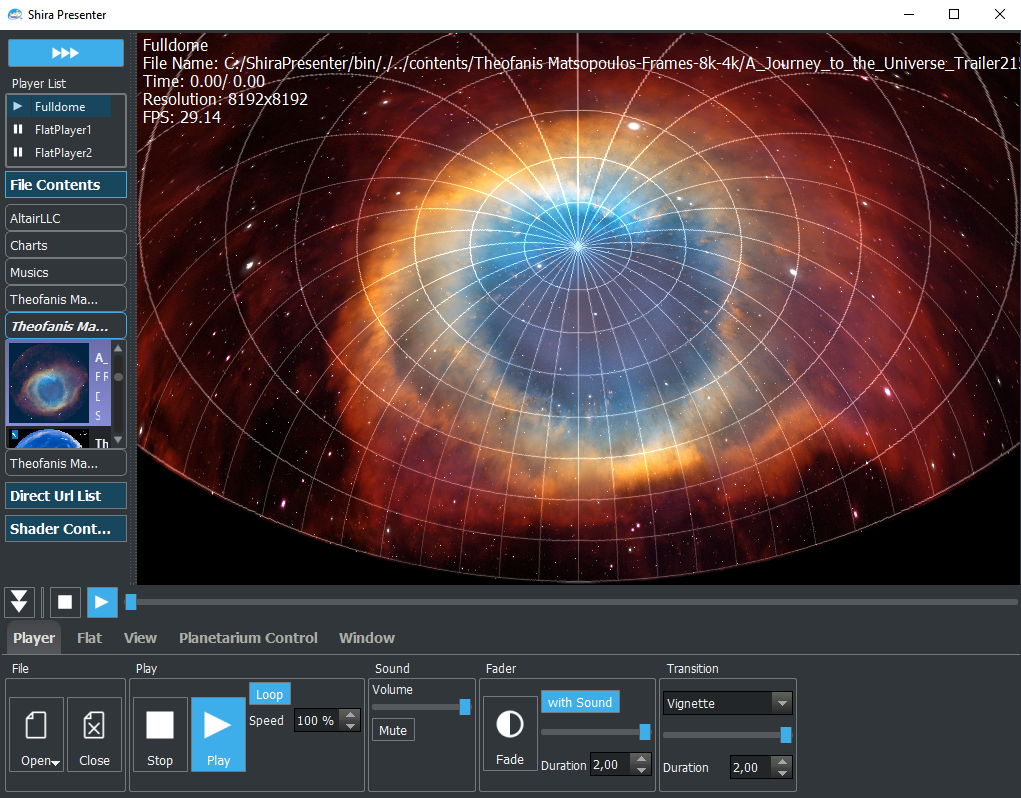Screen dimensions: 1021x798
Task: Close the current file
Action: [x=94, y=734]
